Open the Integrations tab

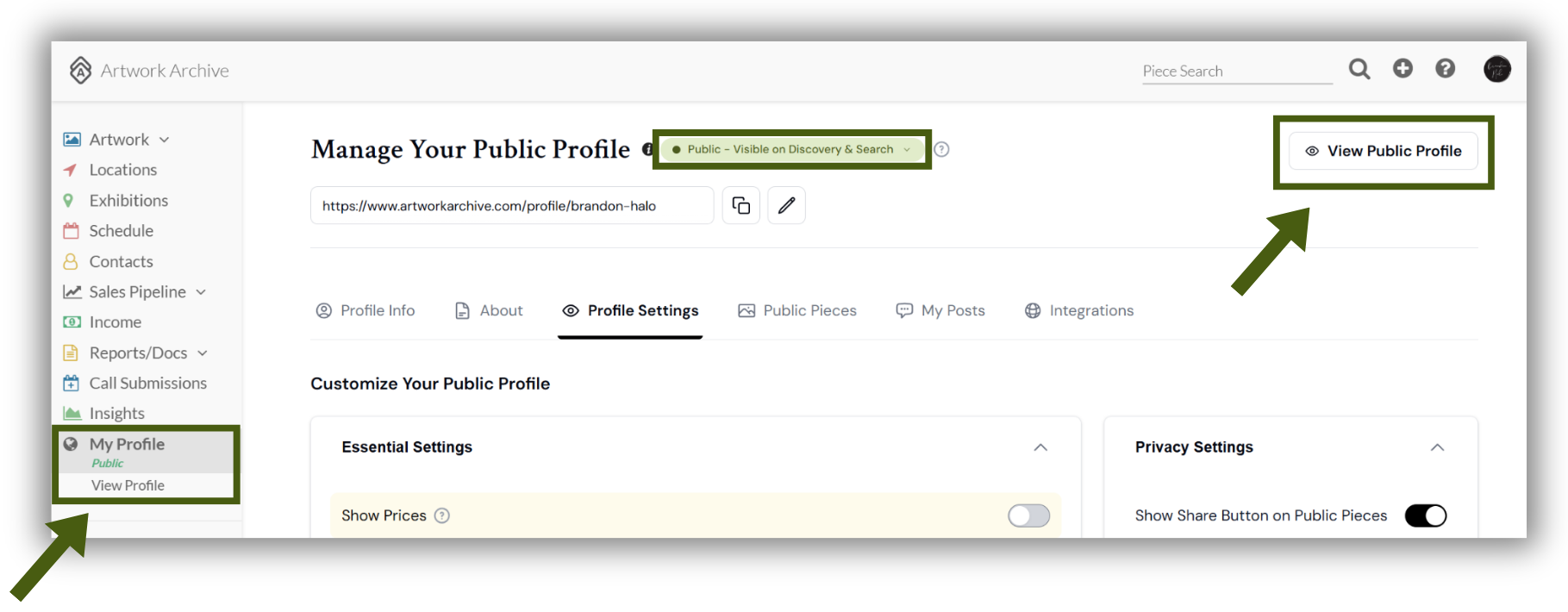click(x=1079, y=310)
